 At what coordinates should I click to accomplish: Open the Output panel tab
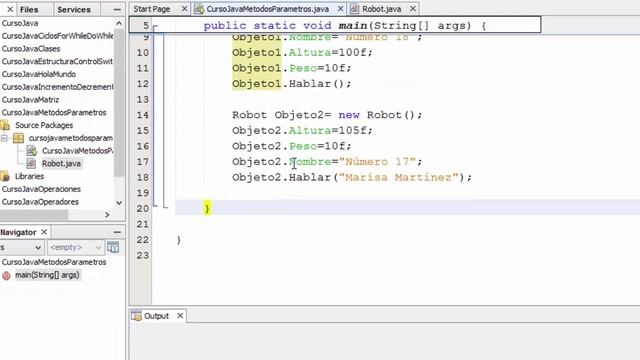156,316
